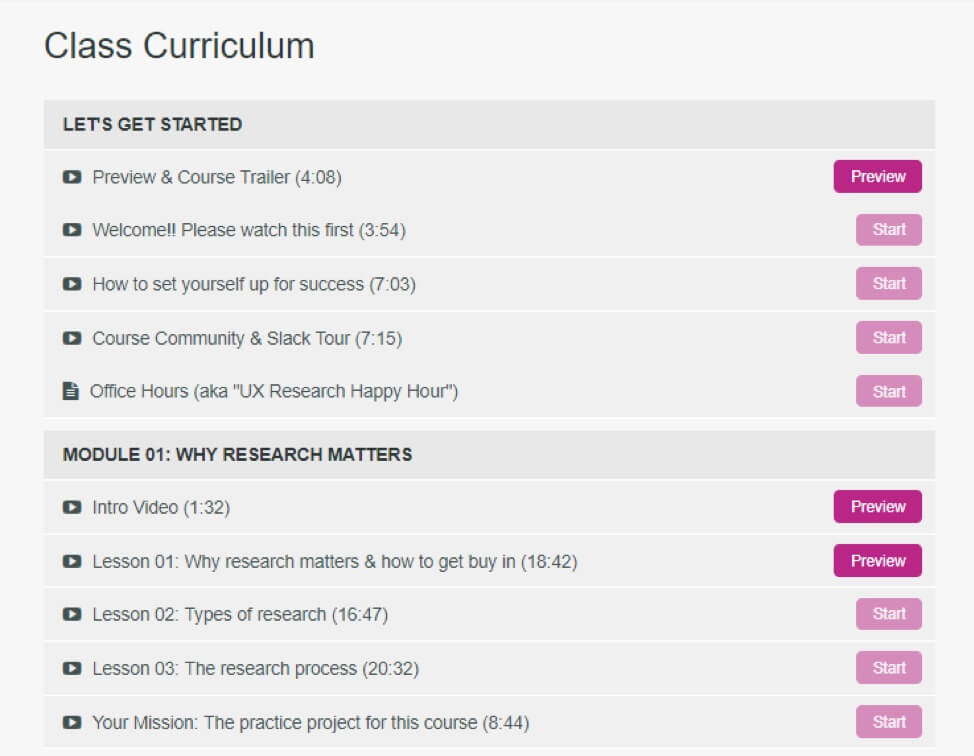Click video icon for How to set yourself up
This screenshot has height=756, width=974.
tap(72, 284)
